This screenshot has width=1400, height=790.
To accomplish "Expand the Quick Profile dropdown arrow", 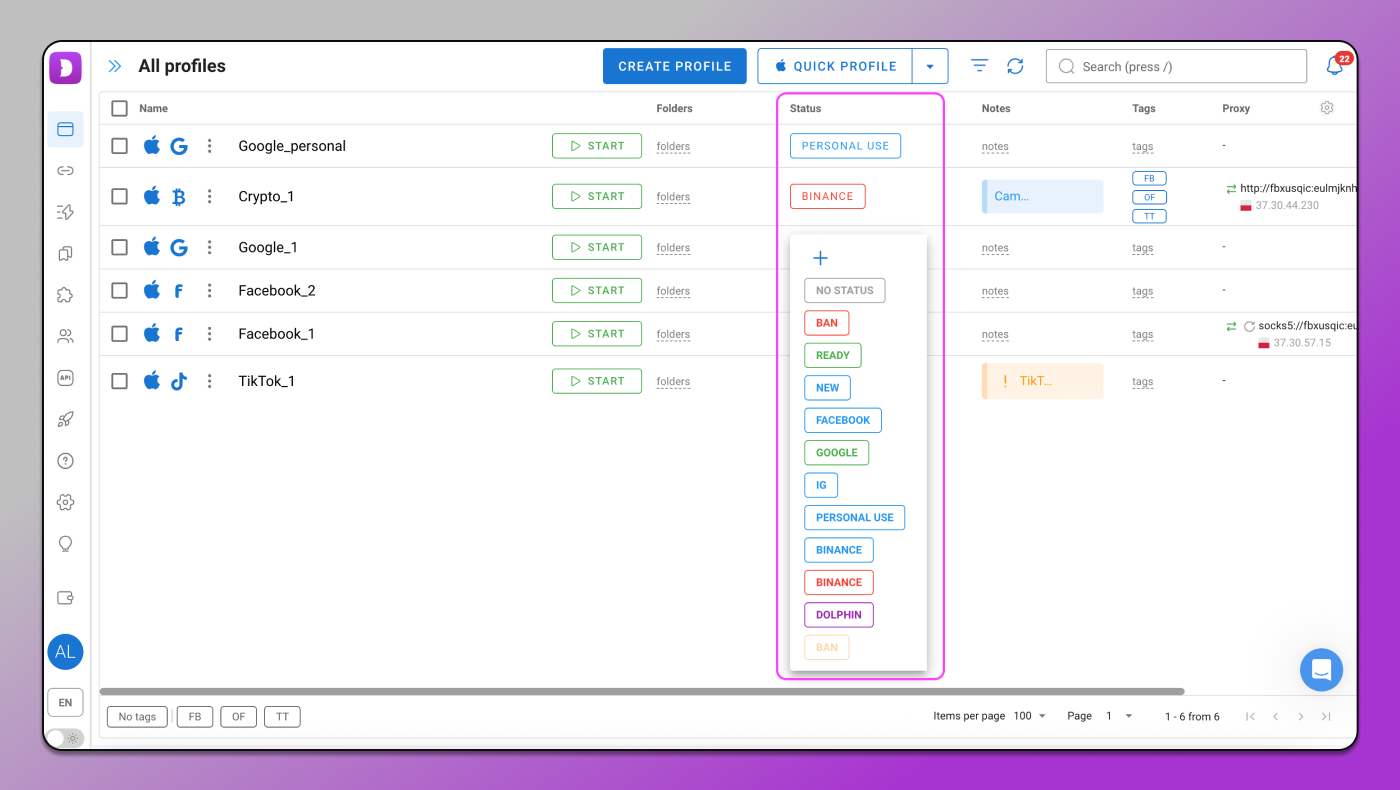I will point(930,66).
